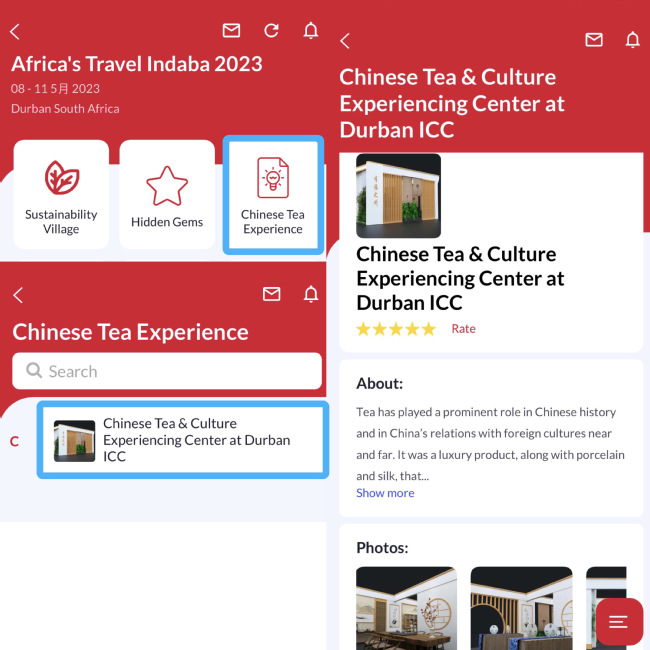Open the Sustainability Village tile
The height and width of the screenshot is (650, 650).
coord(61,194)
